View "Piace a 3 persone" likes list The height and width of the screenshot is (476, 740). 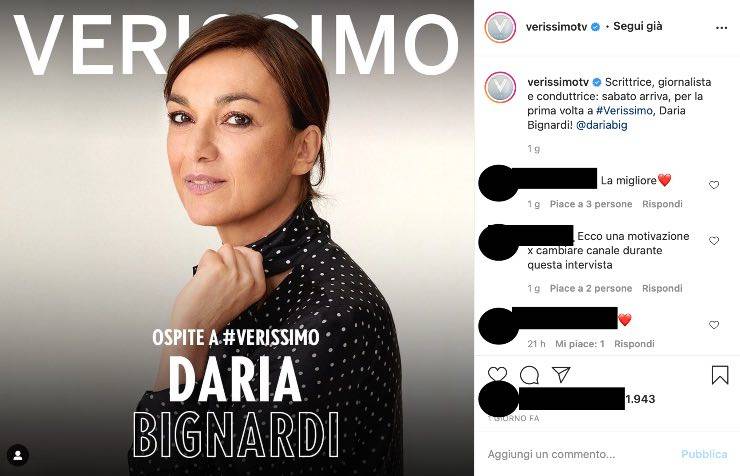tap(591, 204)
